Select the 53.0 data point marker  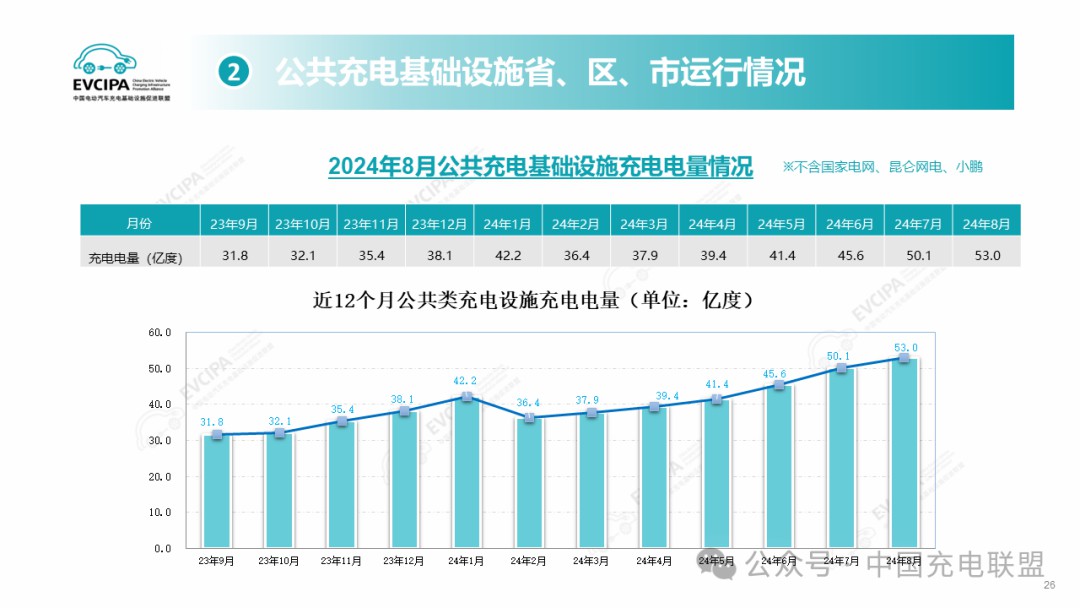(903, 357)
